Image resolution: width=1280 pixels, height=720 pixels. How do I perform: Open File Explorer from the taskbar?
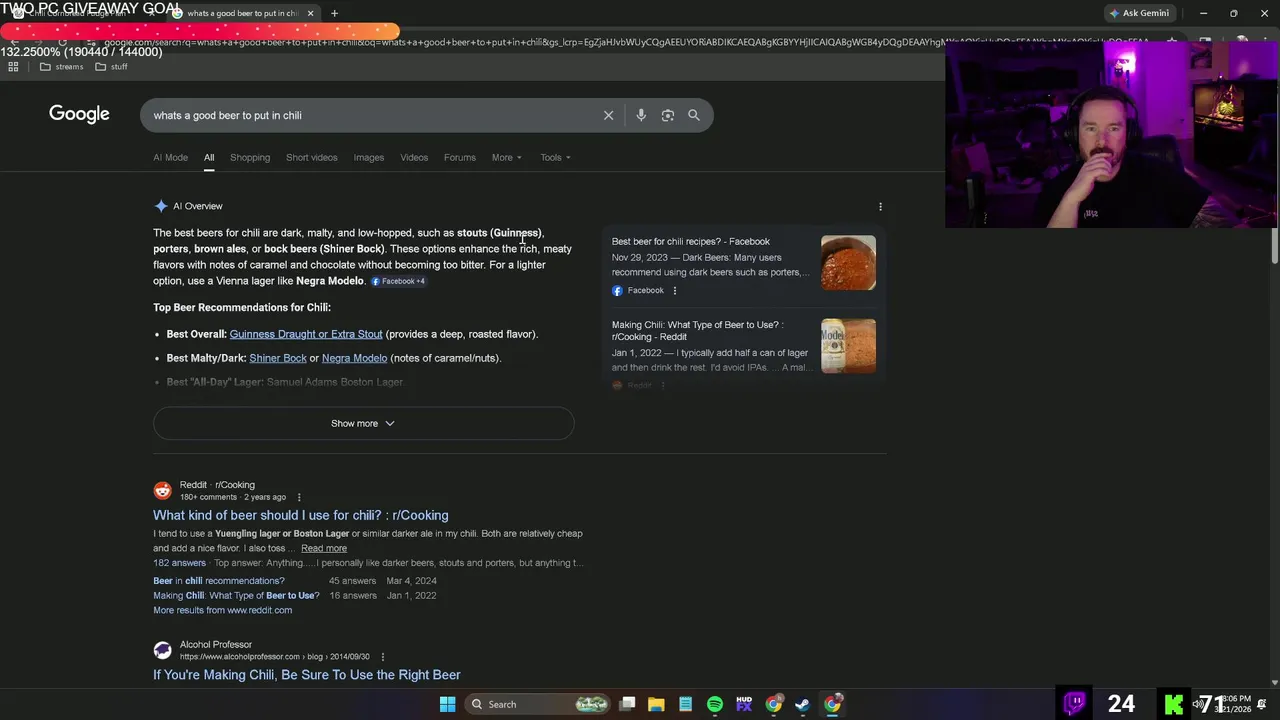pyautogui.click(x=656, y=704)
